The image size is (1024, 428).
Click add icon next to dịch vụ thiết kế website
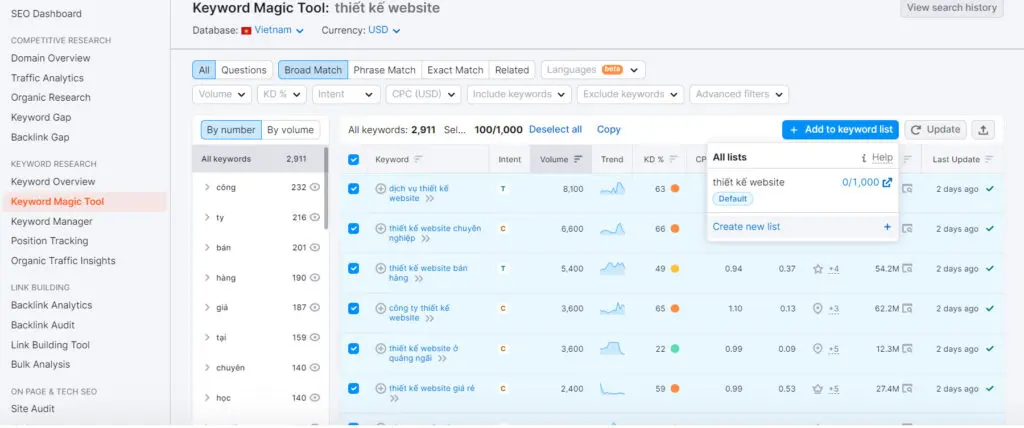[x=380, y=188]
